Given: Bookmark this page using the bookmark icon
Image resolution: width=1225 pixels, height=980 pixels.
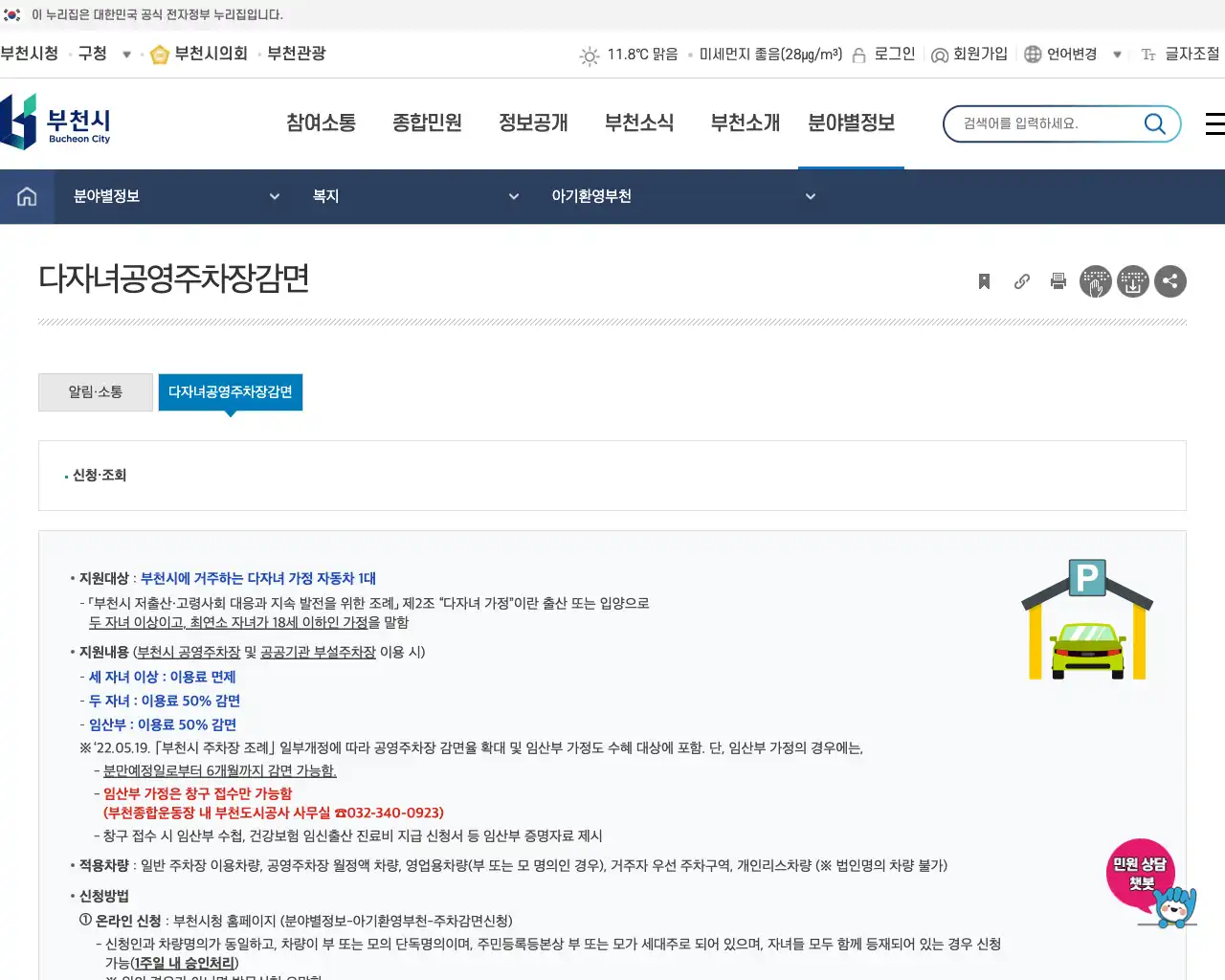Looking at the screenshot, I should point(984,281).
